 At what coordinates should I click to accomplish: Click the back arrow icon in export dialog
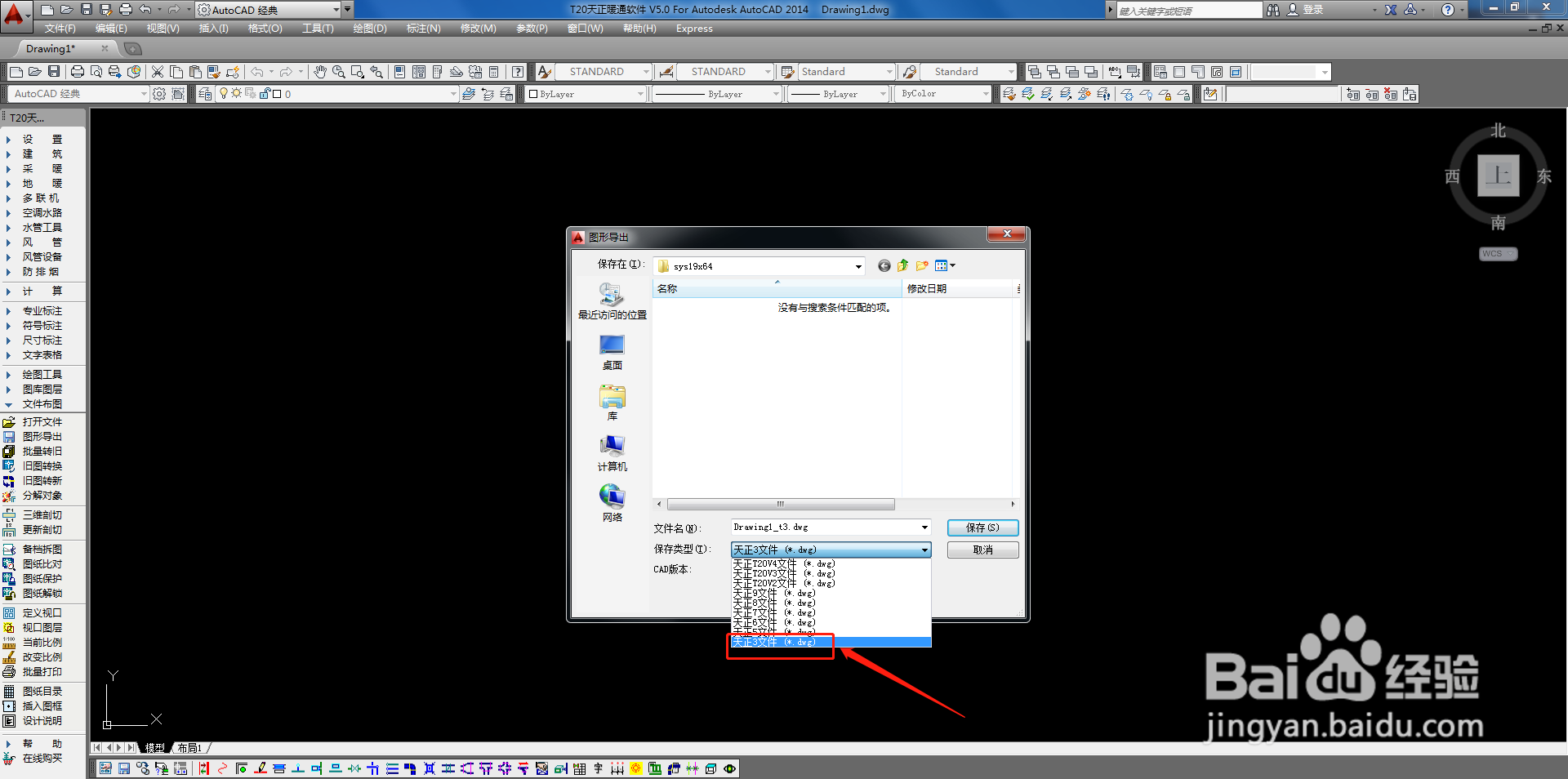tap(884, 265)
